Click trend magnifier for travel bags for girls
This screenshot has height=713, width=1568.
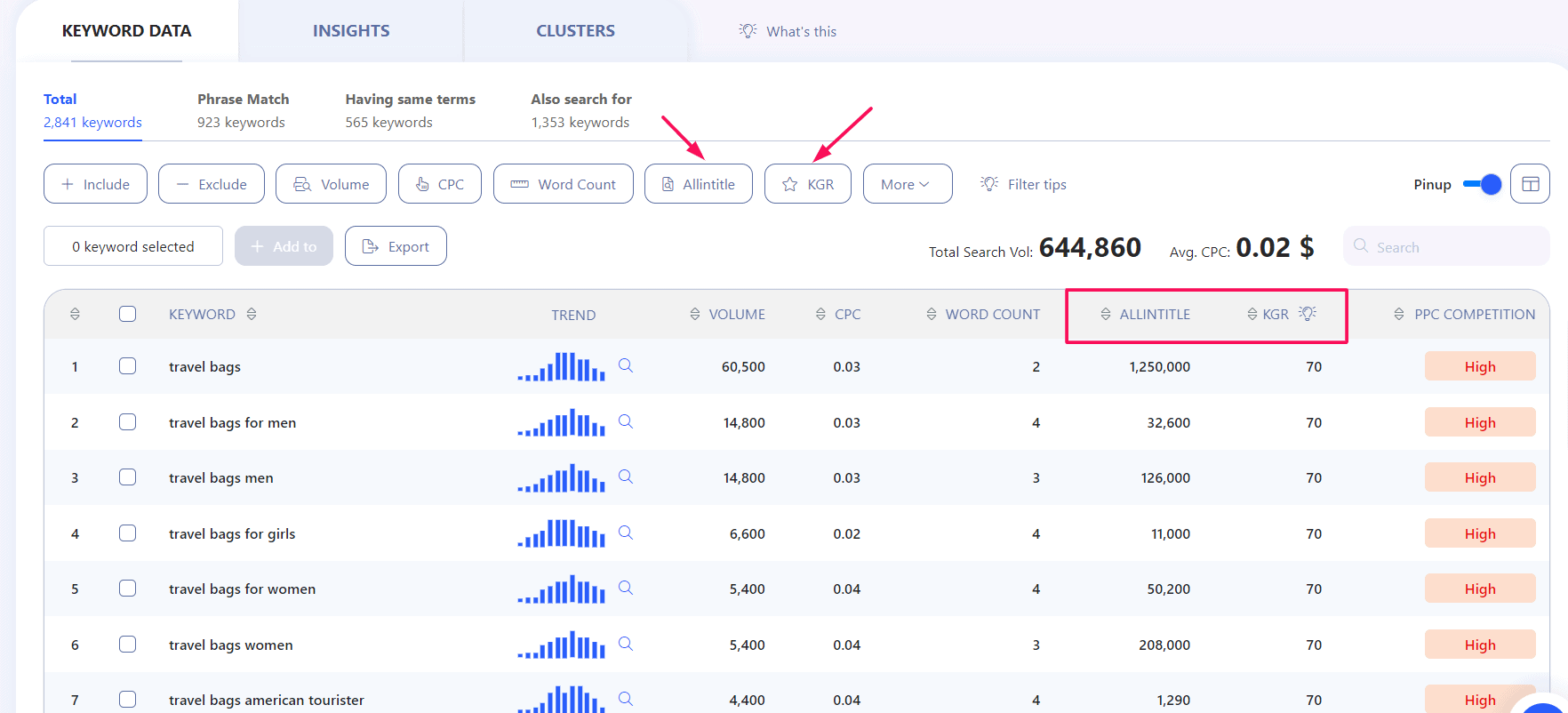(626, 533)
